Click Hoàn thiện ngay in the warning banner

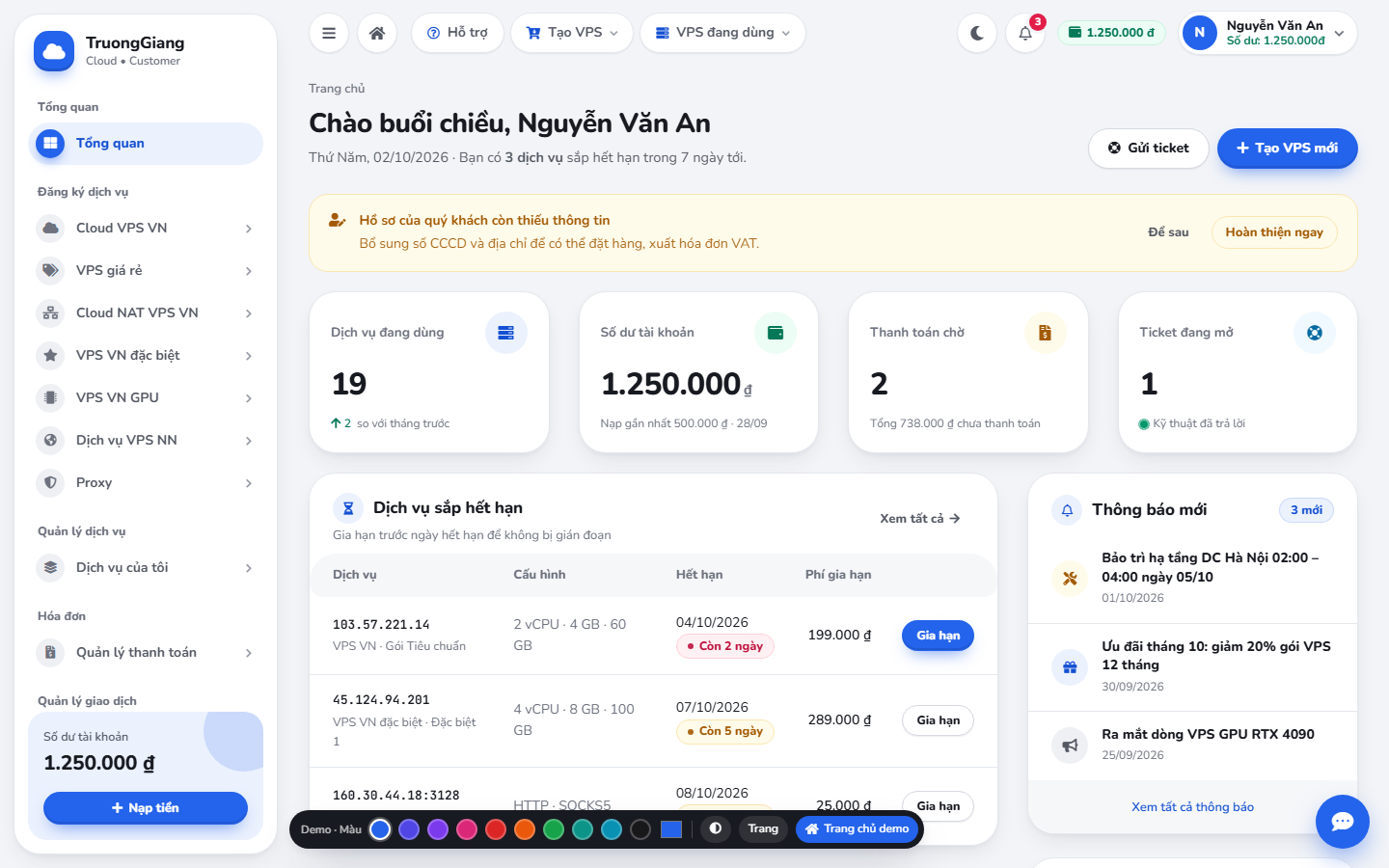[x=1274, y=232]
